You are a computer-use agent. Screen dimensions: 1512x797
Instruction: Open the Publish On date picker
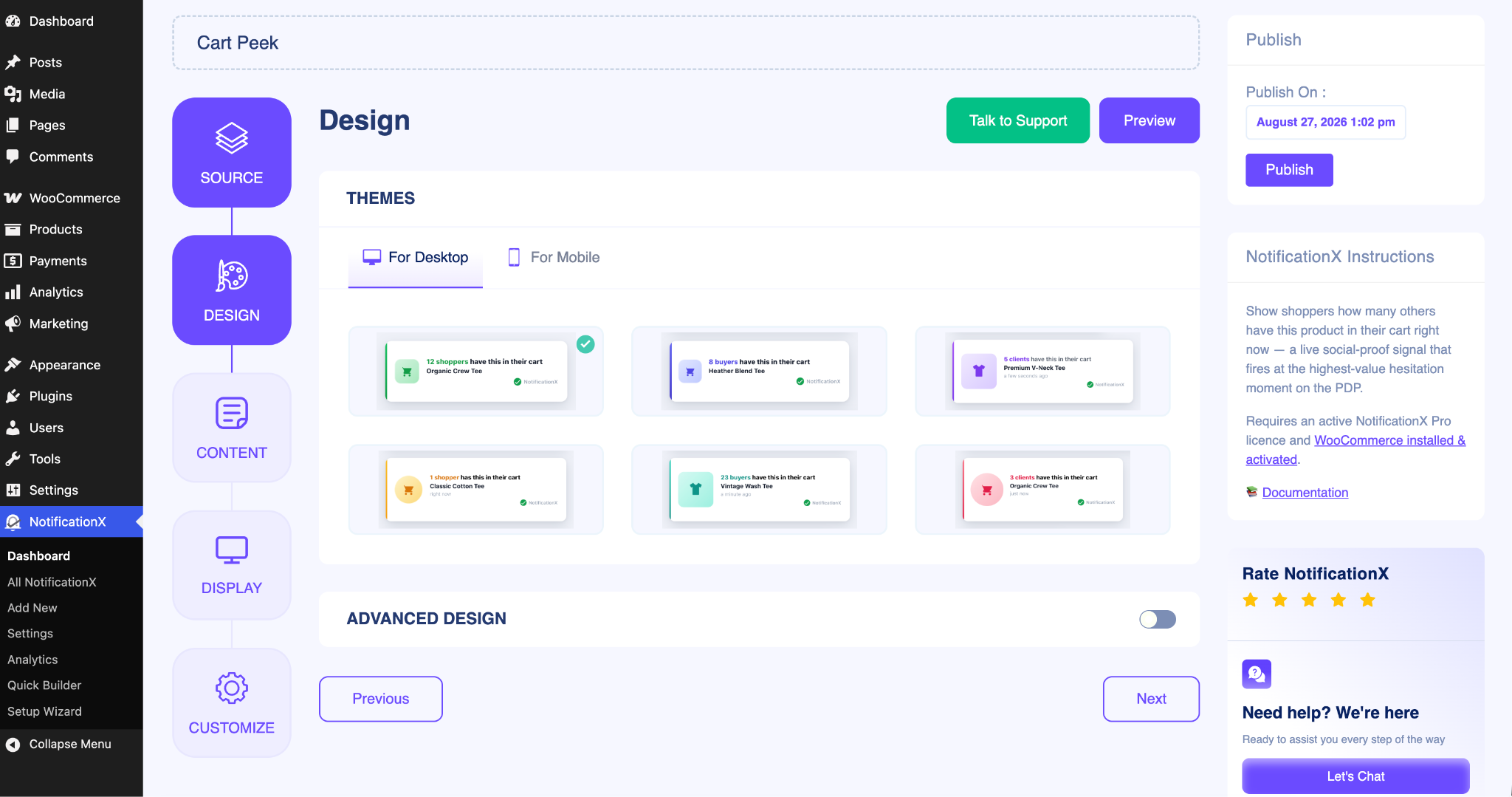1325,122
